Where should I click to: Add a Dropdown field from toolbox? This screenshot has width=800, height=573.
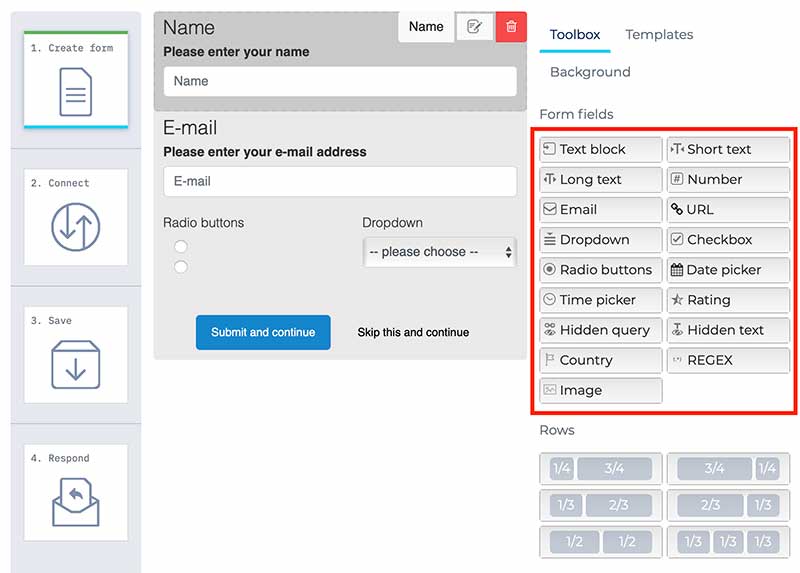(x=601, y=240)
